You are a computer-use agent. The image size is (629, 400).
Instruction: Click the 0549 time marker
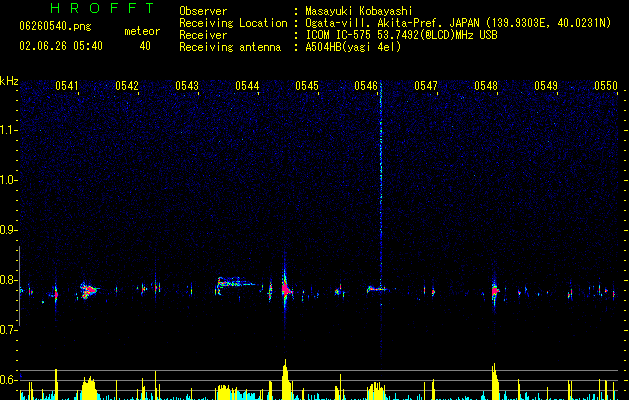[546, 86]
